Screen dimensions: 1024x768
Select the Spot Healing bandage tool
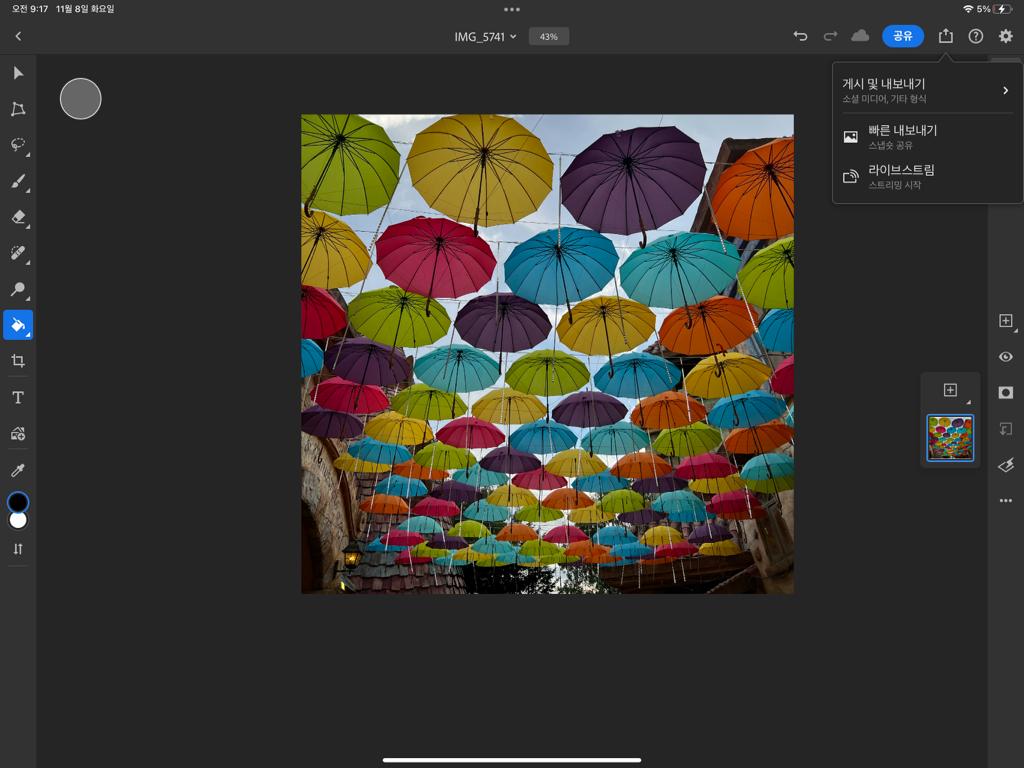coord(18,253)
